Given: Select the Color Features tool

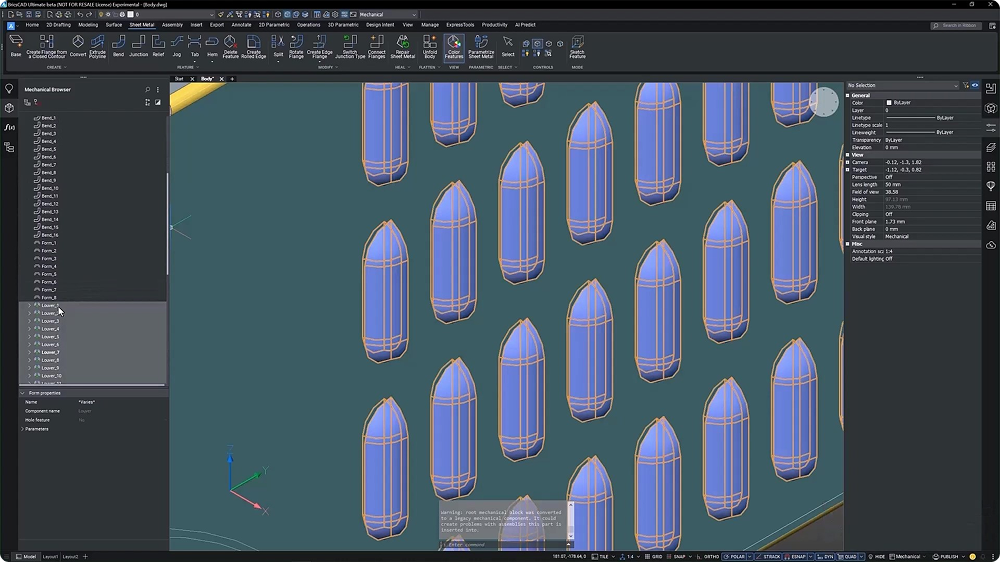Looking at the screenshot, I should [454, 46].
